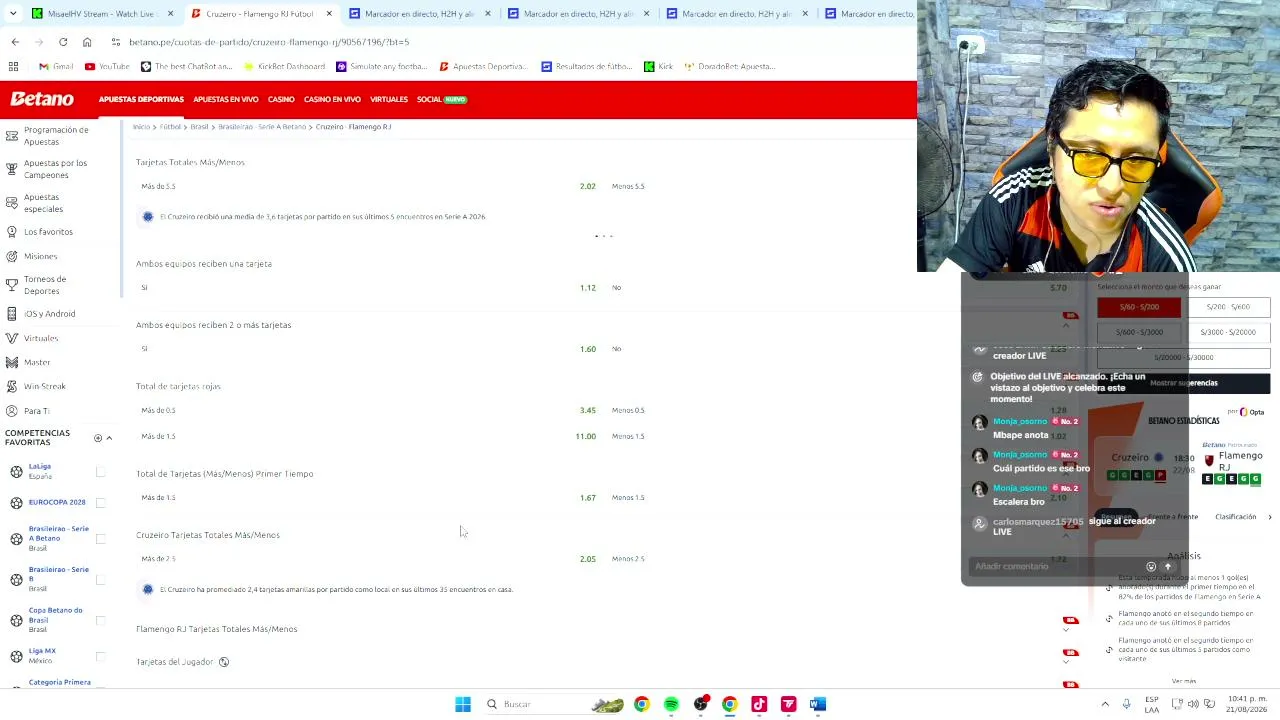Open Word from the taskbar
1280x720 pixels.
coord(818,704)
